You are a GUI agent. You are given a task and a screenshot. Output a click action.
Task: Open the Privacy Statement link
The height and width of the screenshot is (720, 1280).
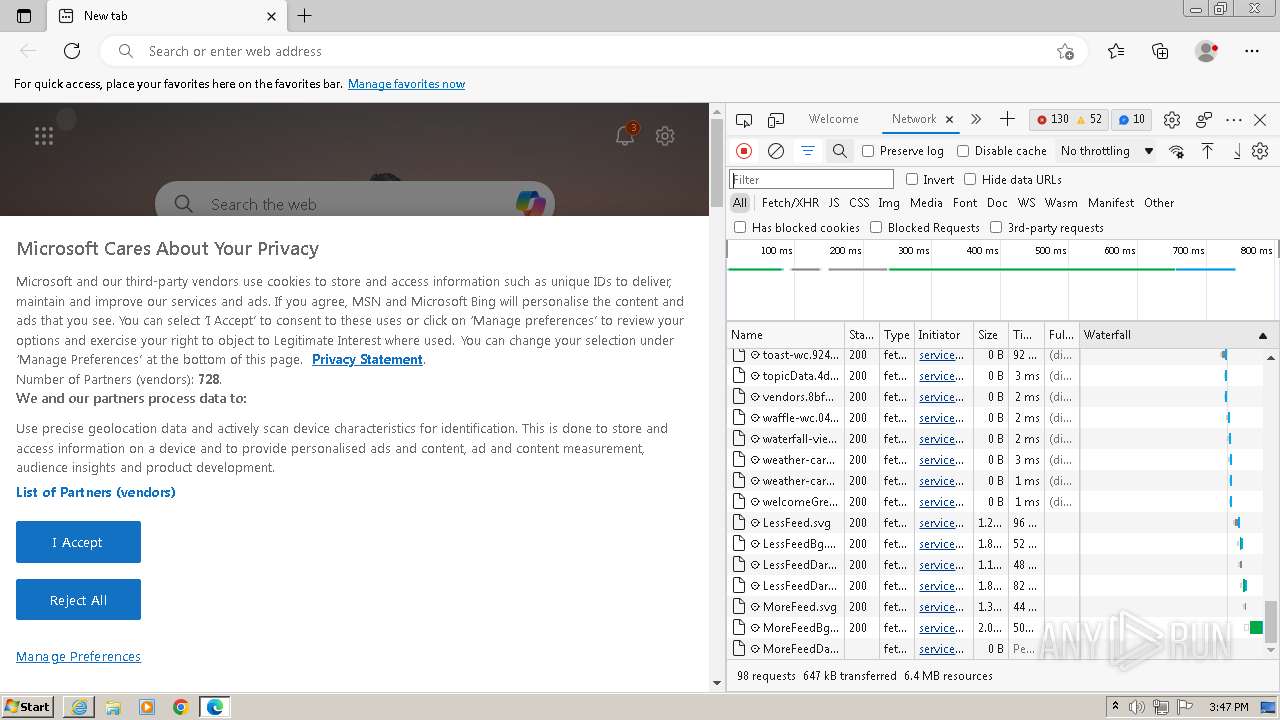click(x=367, y=360)
